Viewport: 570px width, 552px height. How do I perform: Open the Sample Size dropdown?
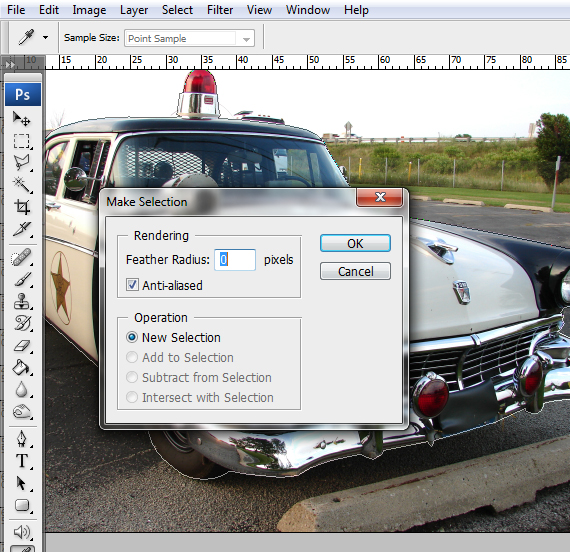189,39
